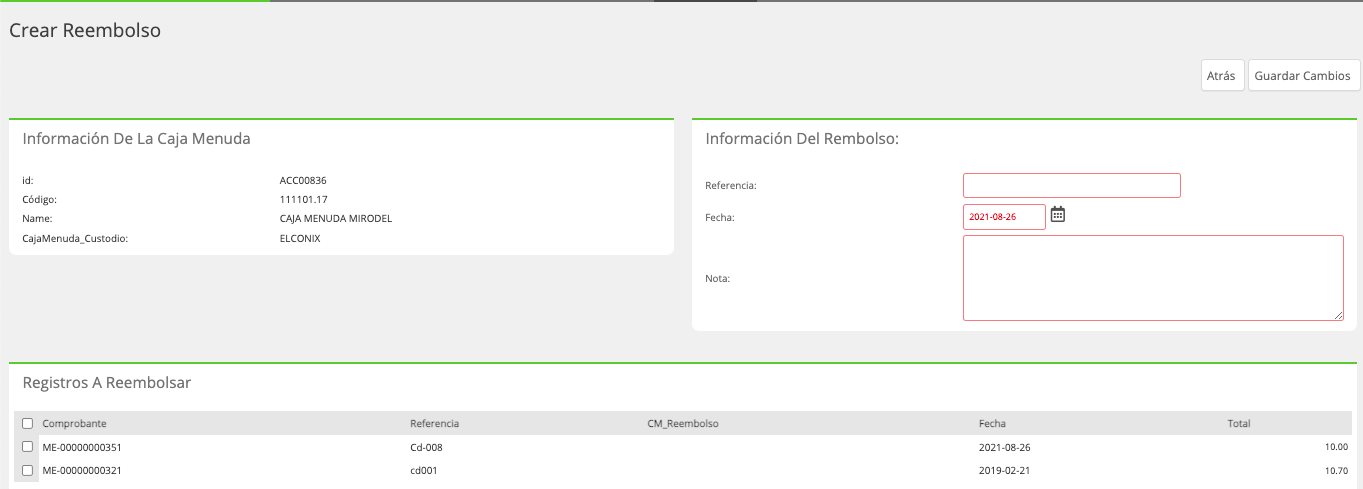Screen dimensions: 1363x489
Task: Click the Referencia column header in table
Action: pyautogui.click(x=434, y=424)
